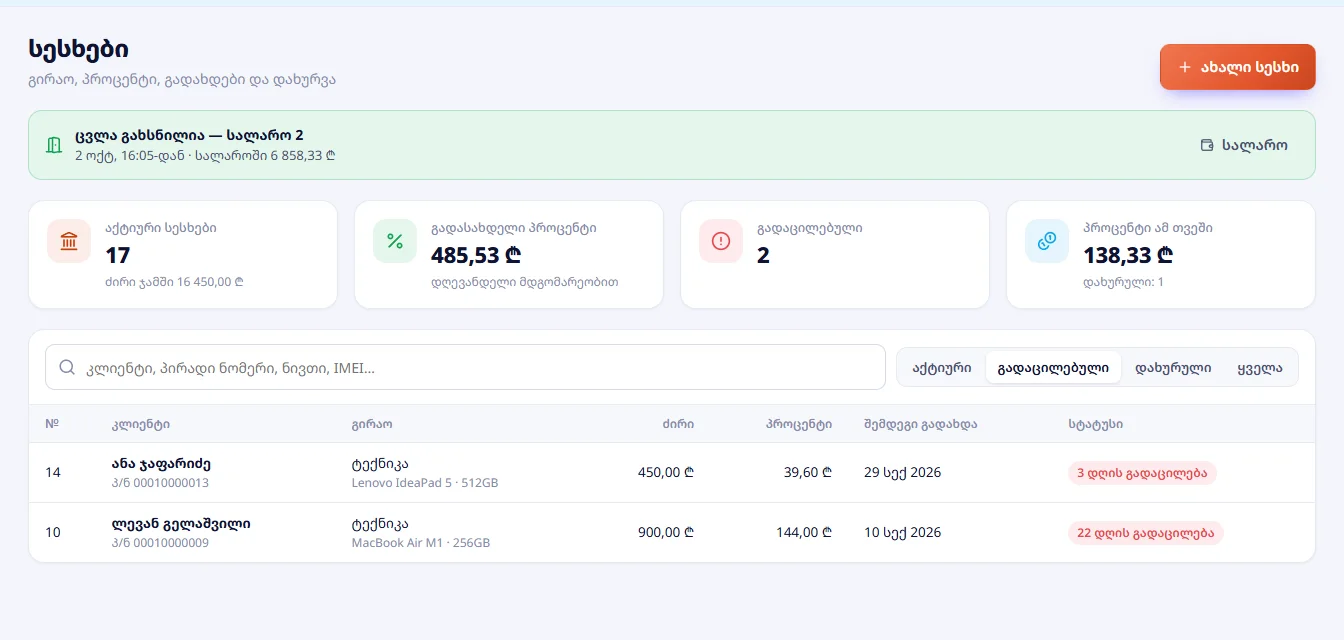Click the 138,33 ₾ monthly interest total

tap(1128, 255)
